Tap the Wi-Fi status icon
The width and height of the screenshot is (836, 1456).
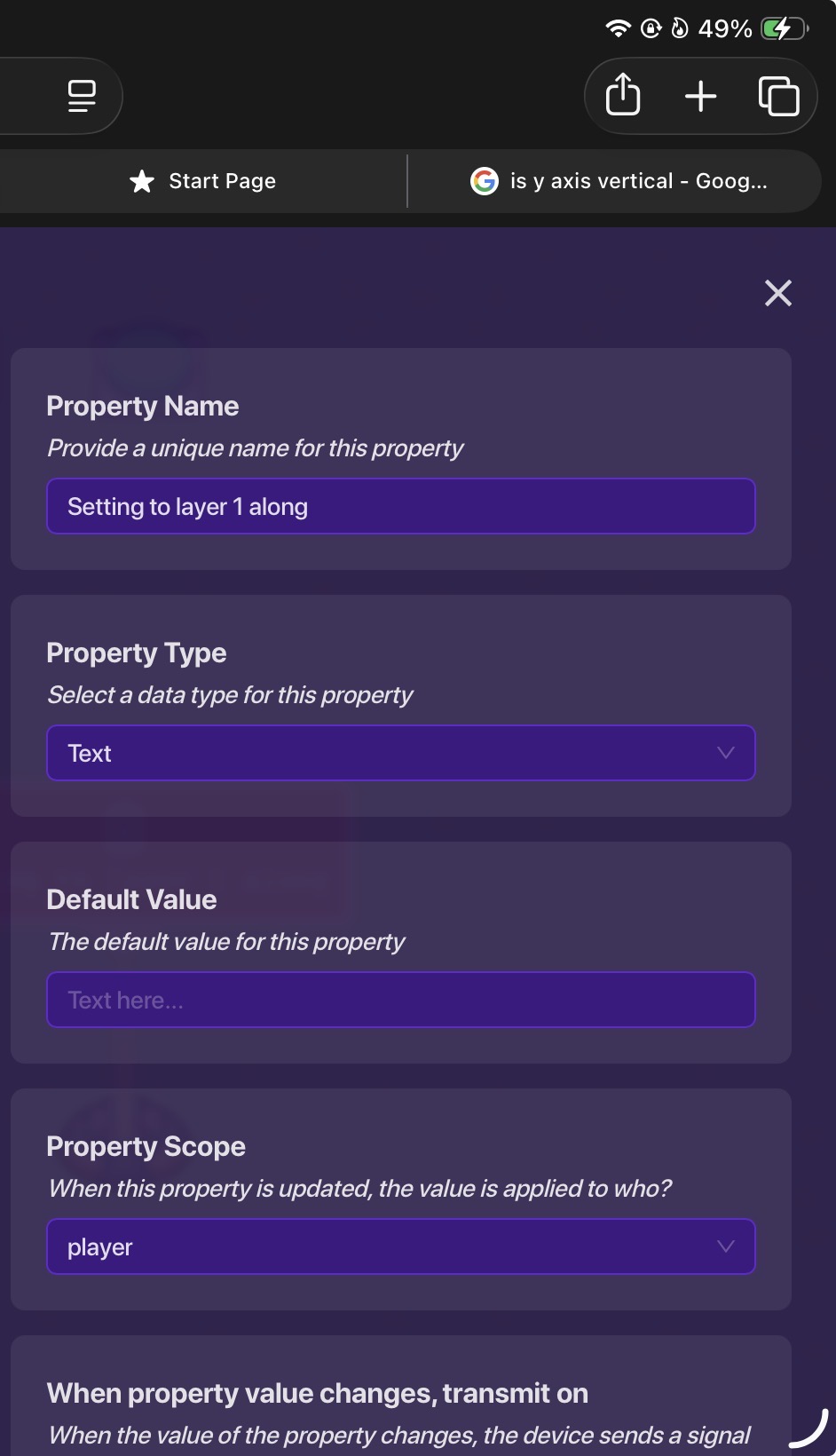pyautogui.click(x=618, y=28)
